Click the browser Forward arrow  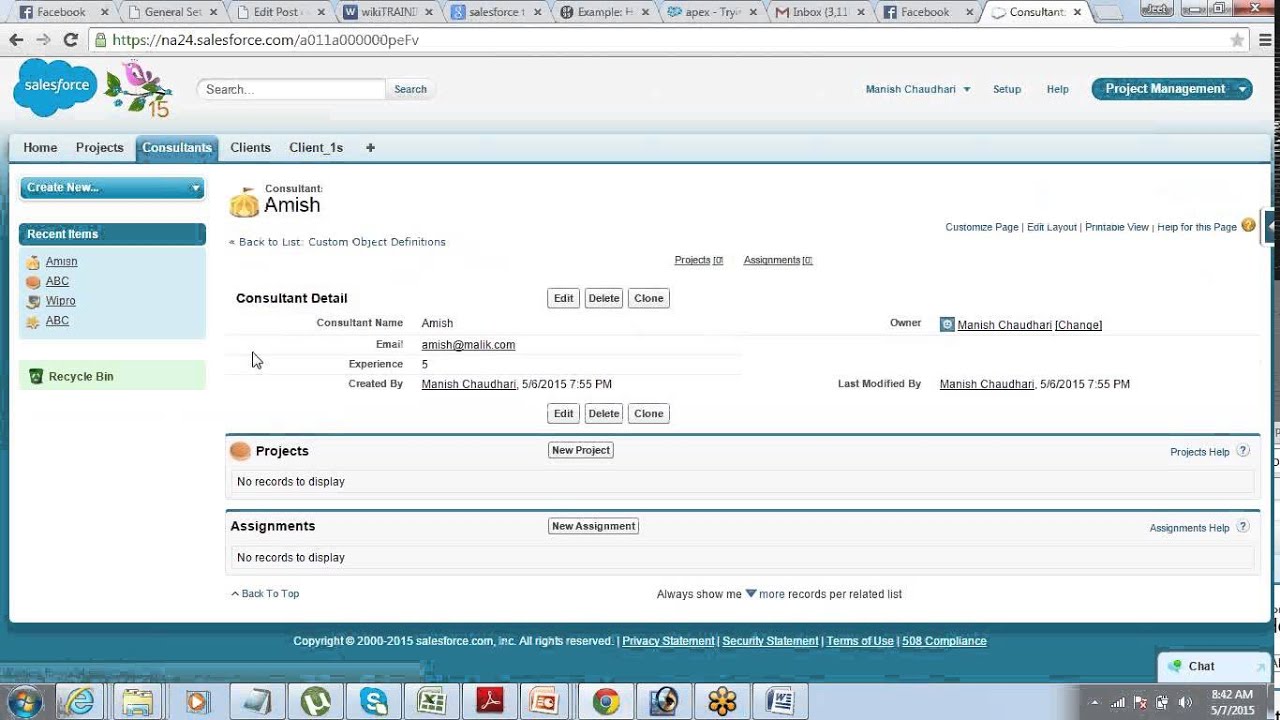coord(43,40)
